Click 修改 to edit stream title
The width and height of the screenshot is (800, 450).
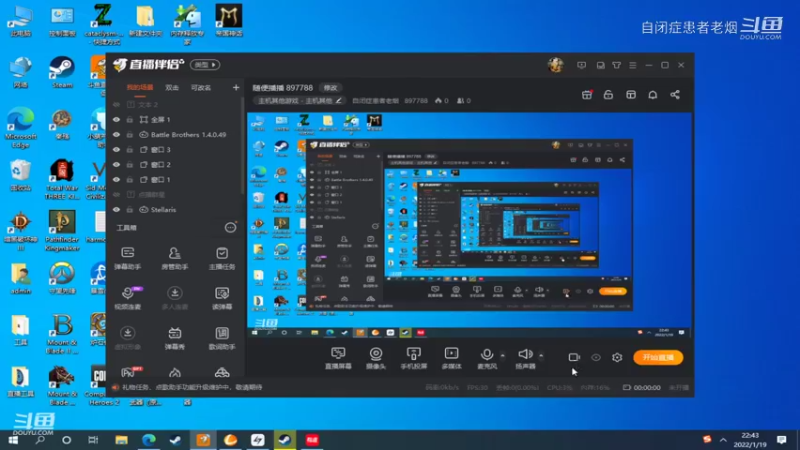[x=331, y=88]
